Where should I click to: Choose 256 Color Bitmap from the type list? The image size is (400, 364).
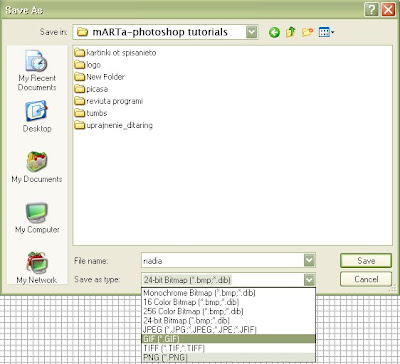point(228,311)
